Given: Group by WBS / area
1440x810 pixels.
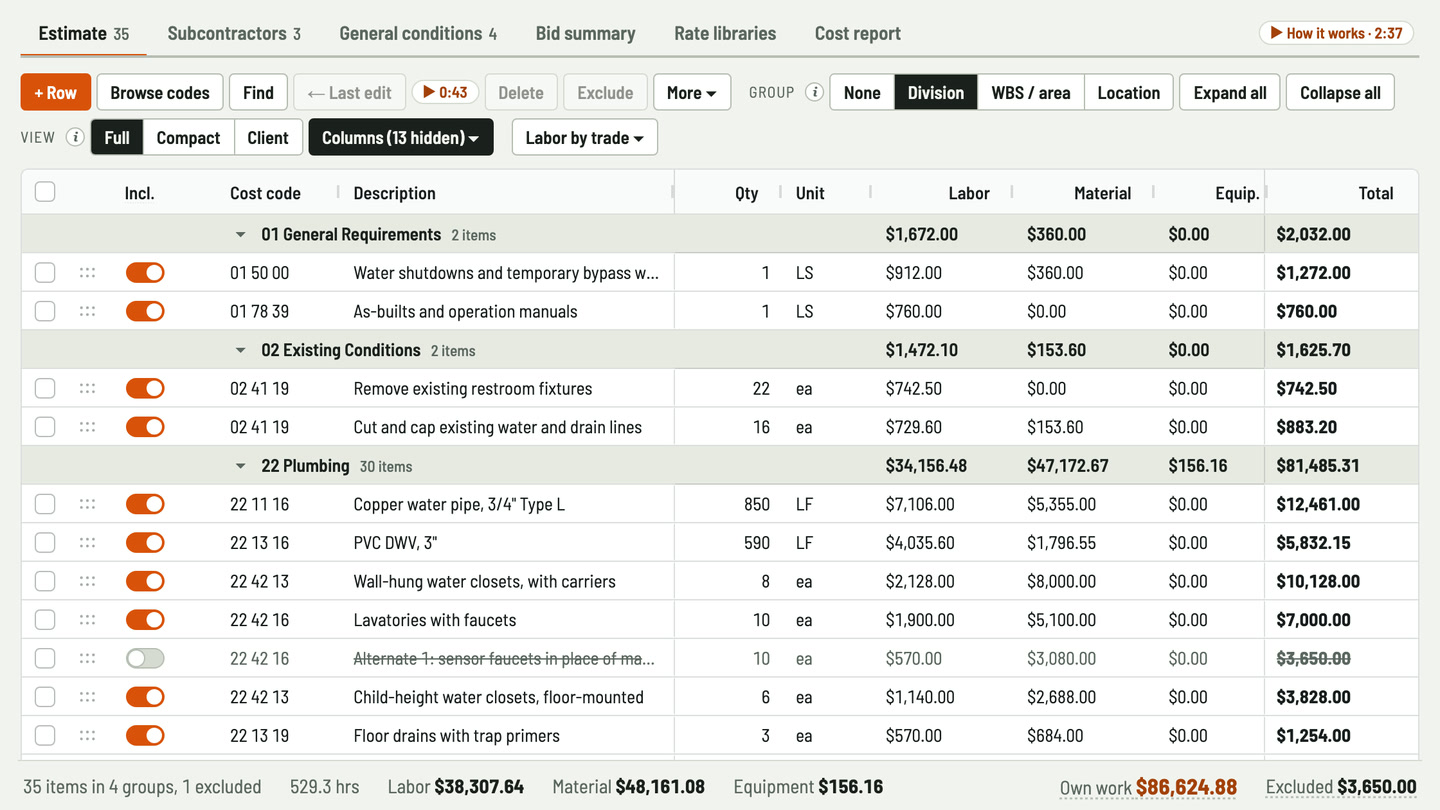Looking at the screenshot, I should (1031, 92).
